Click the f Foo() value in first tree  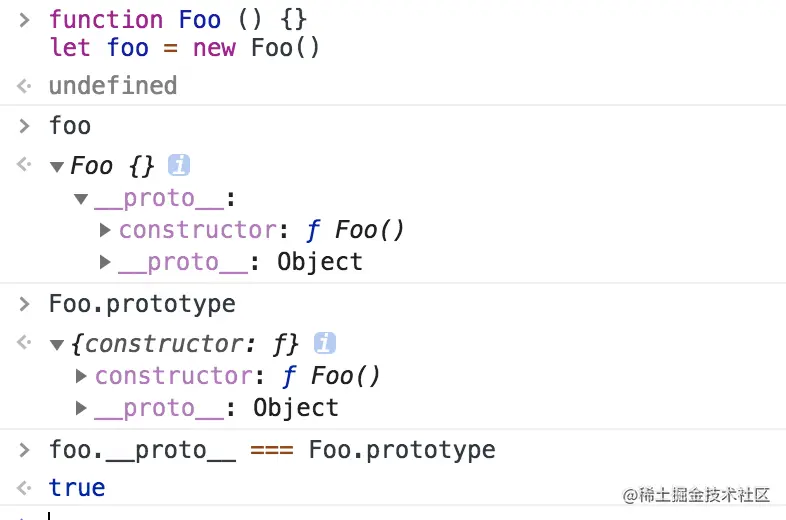coord(355,230)
